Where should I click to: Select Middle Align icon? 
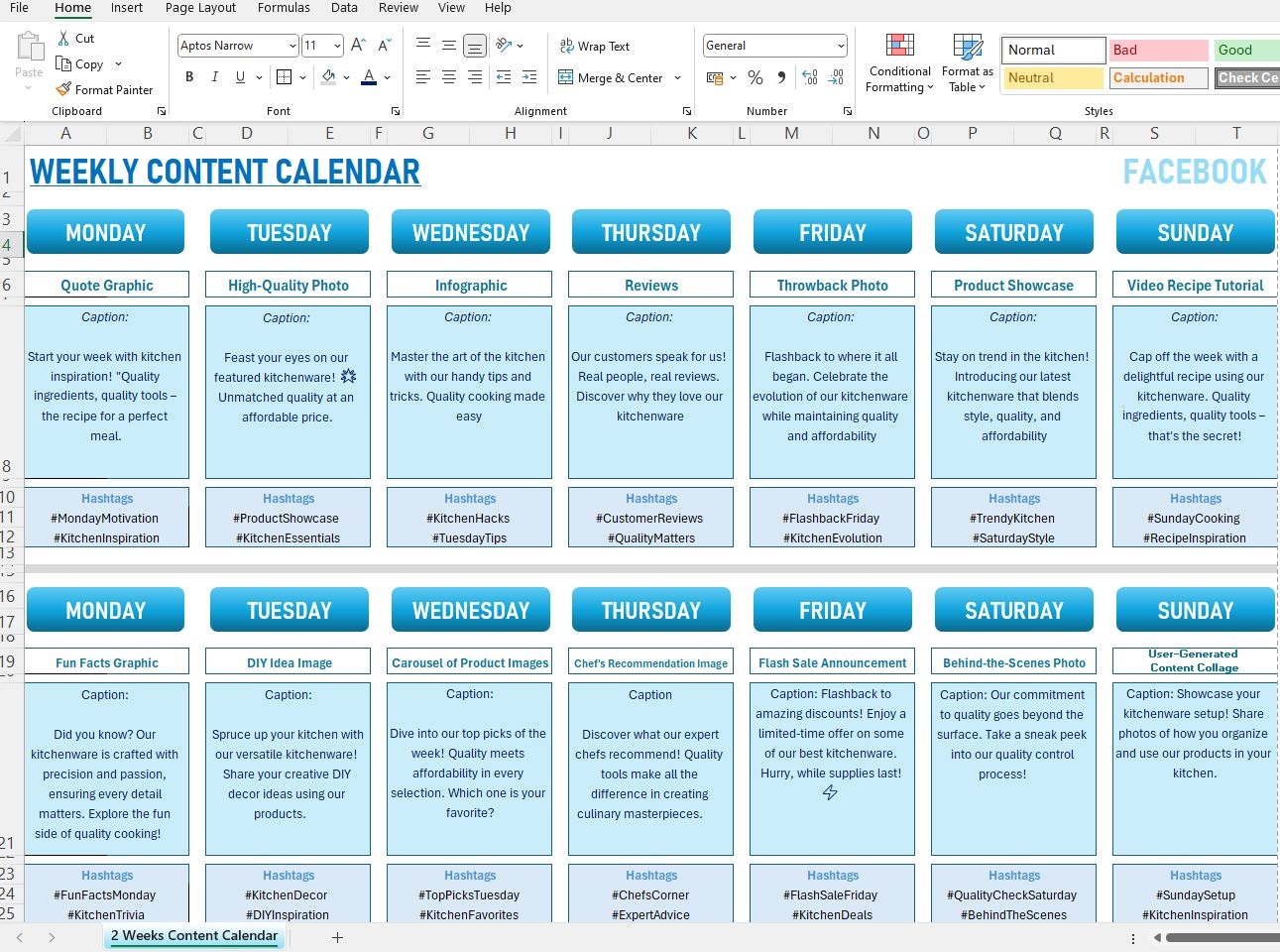point(449,45)
